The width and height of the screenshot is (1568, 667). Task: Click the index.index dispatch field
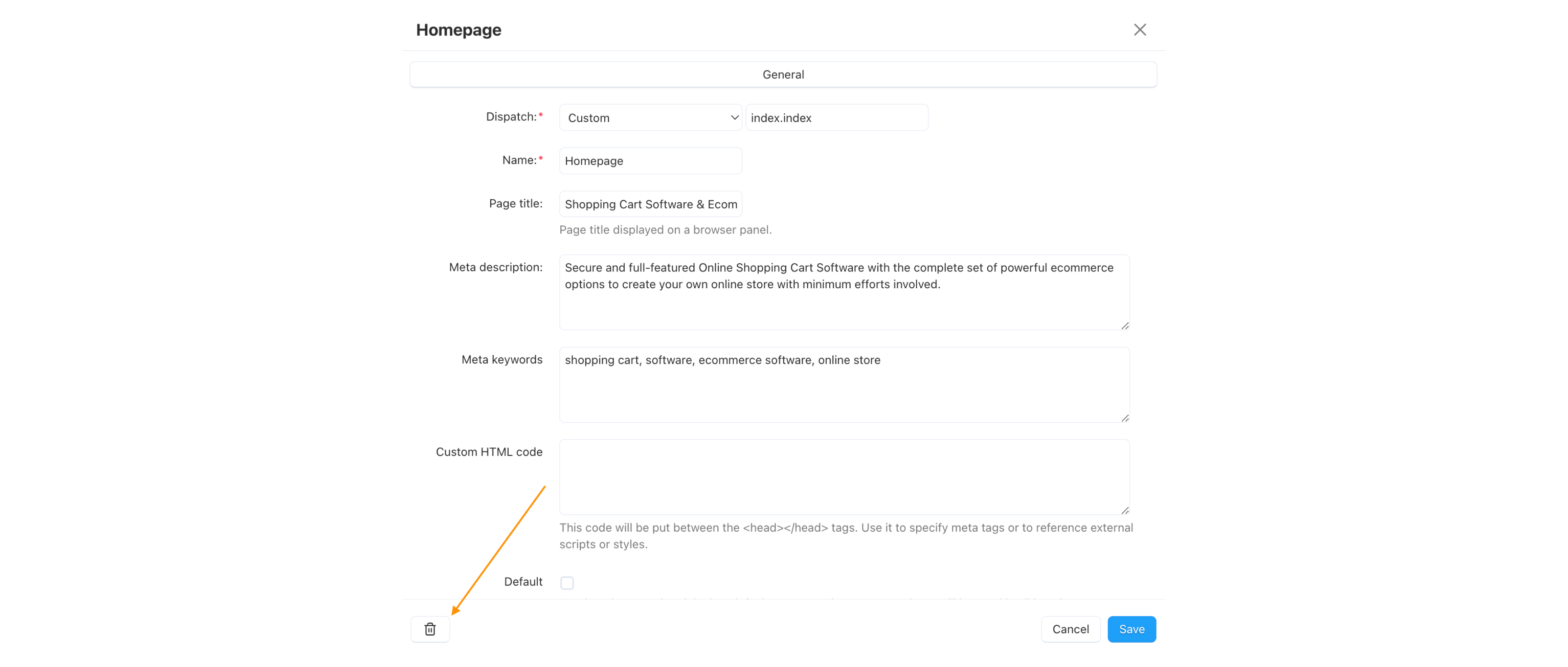[x=837, y=118]
